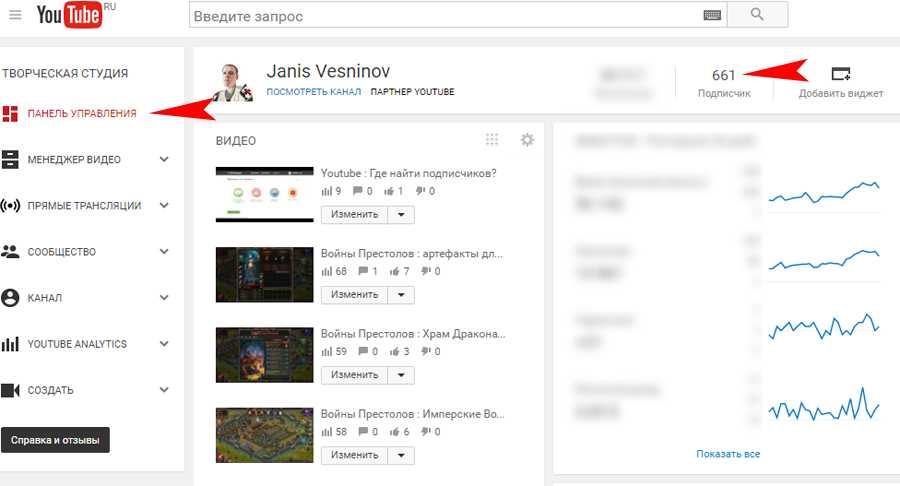Viewport: 900px width, 486px height.
Task: Open video title 'Войны Престолов : артефакты дл...'
Action: point(412,254)
